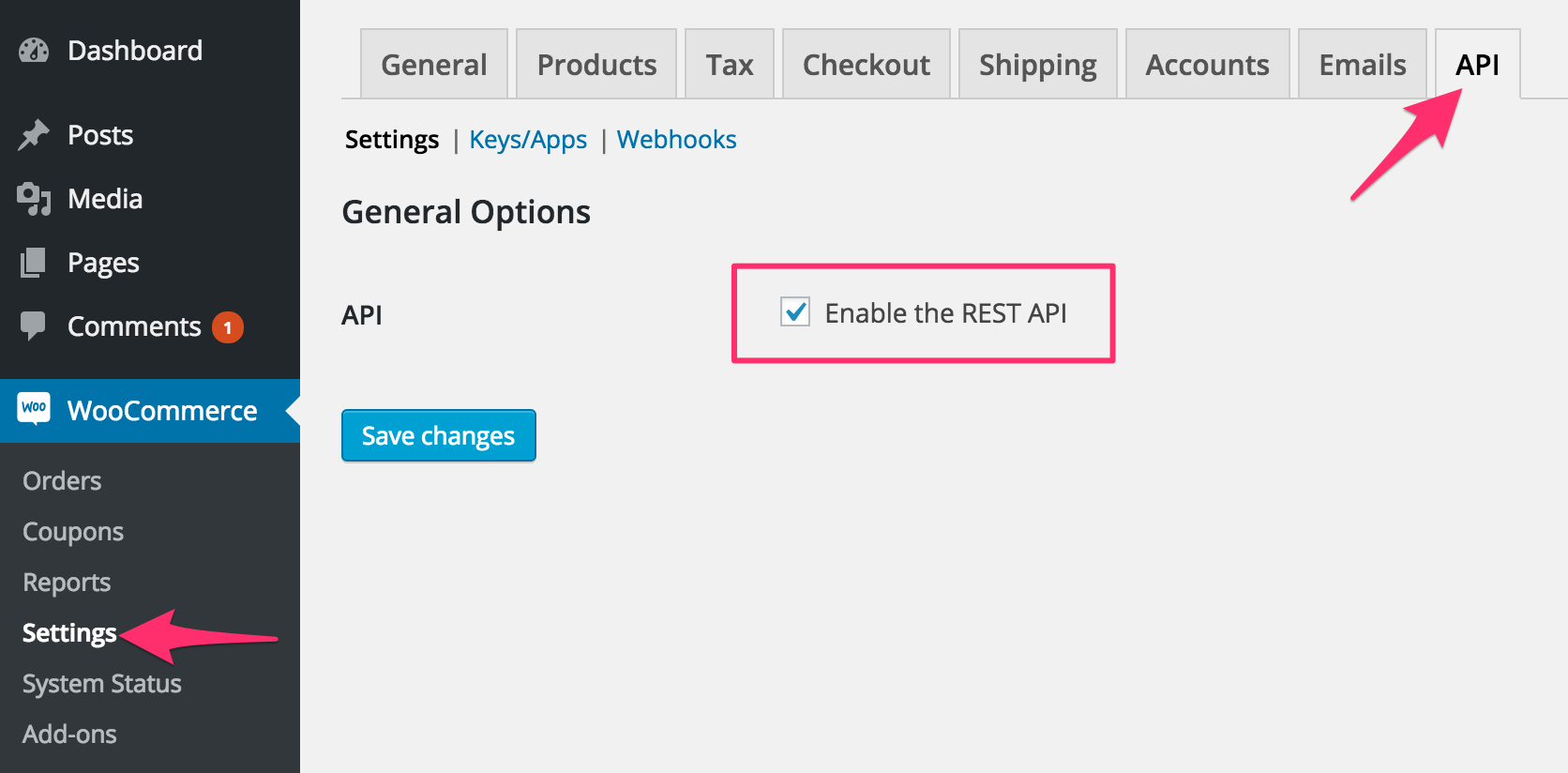1568x773 pixels.
Task: Uncheck Enable the REST API checkbox
Action: click(795, 311)
